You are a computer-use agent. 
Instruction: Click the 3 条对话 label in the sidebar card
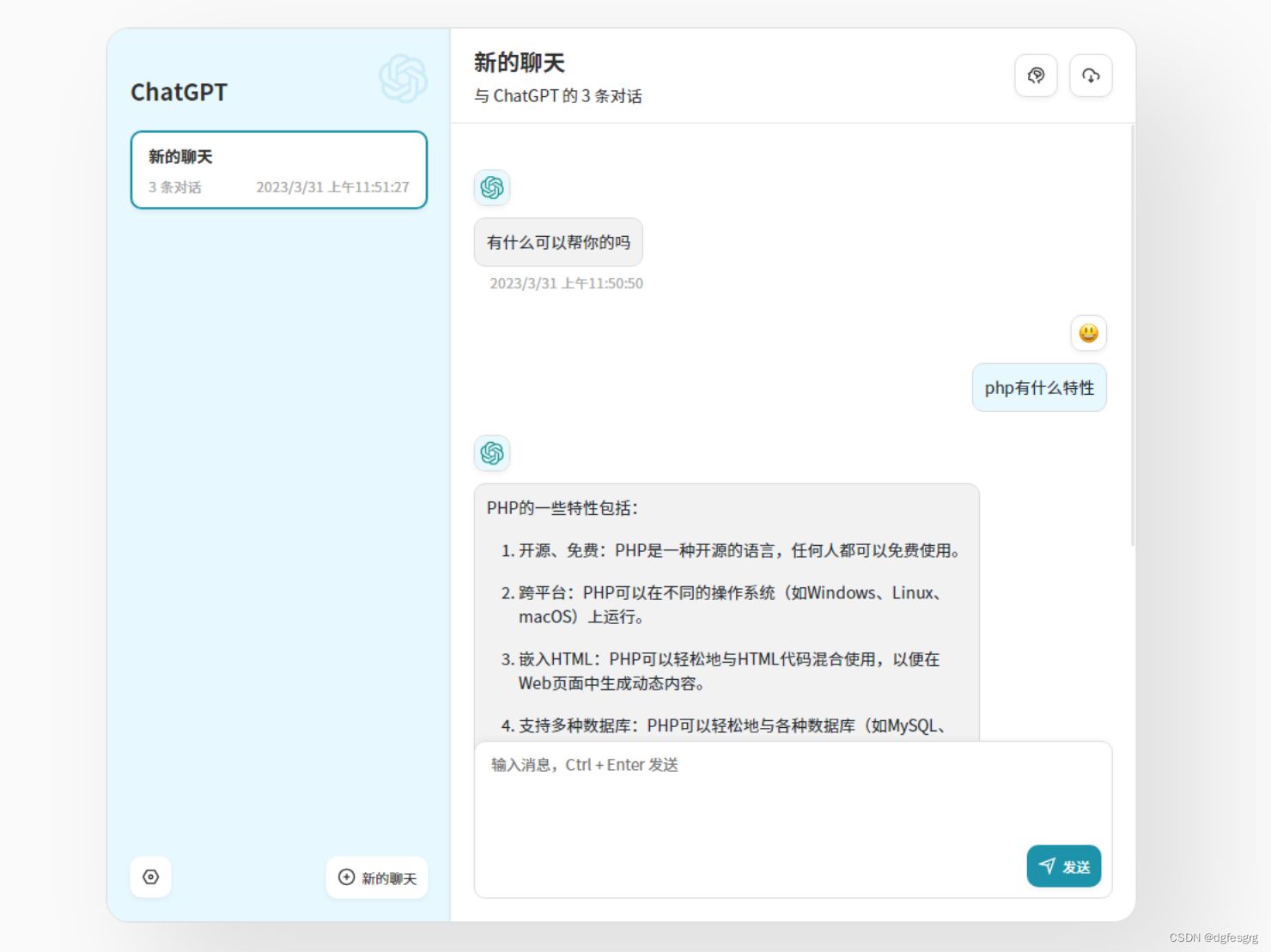[x=173, y=187]
